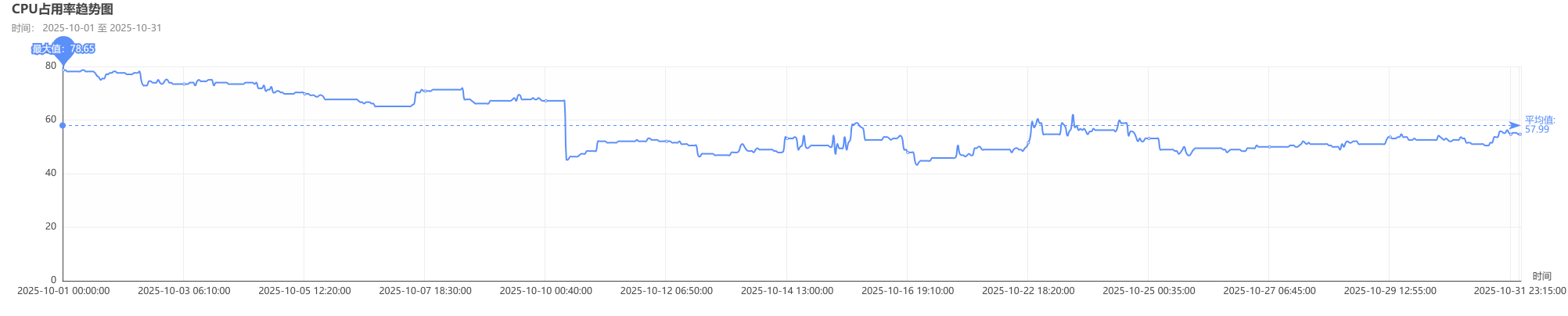Viewport: 1568px width, 316px height.
Task: Click the 2025-10-31 23:15:00 x-axis label
Action: pyautogui.click(x=1519, y=291)
